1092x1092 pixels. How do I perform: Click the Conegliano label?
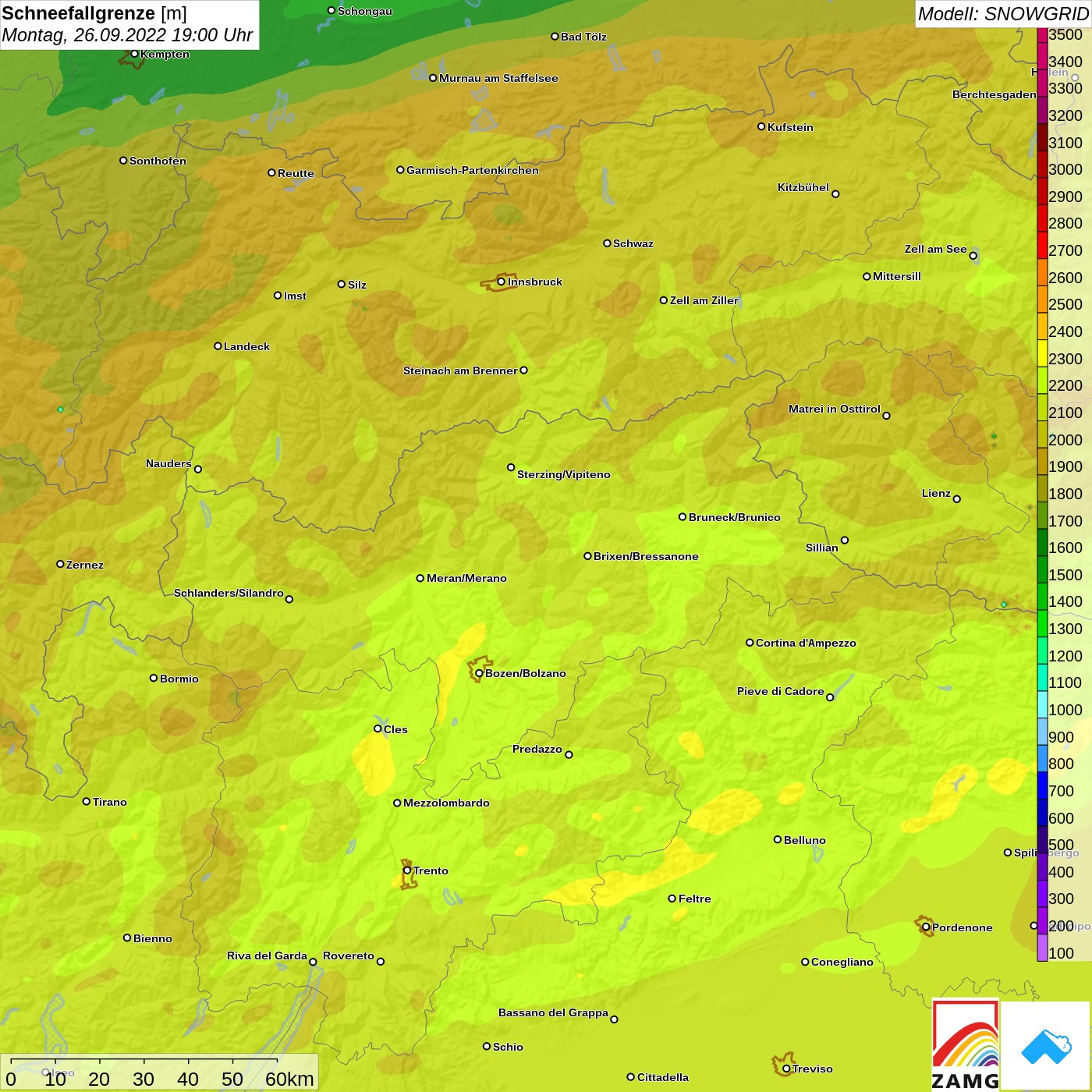[842, 962]
